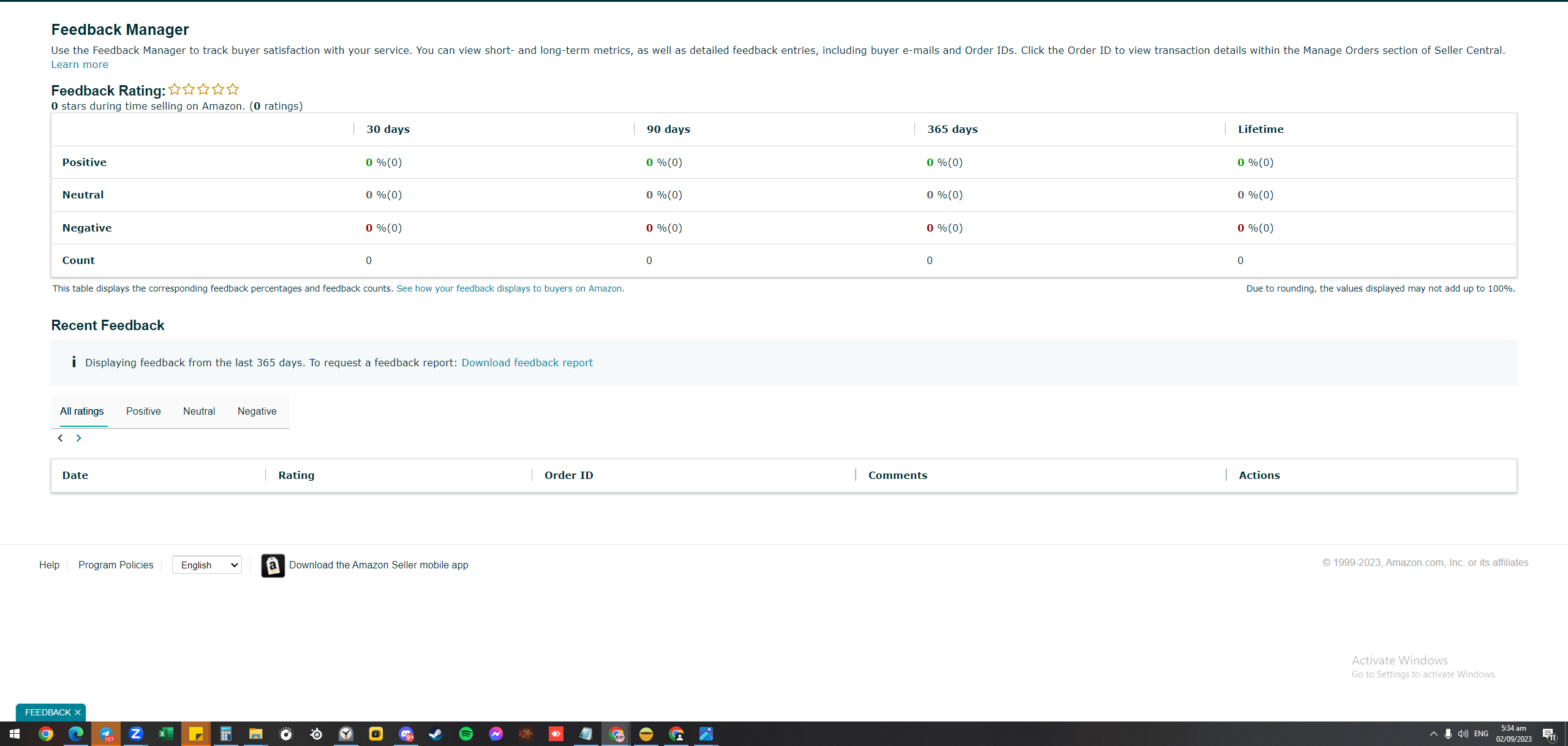Click the ENG language indicator
Image resolution: width=1568 pixels, height=746 pixels.
click(1482, 734)
